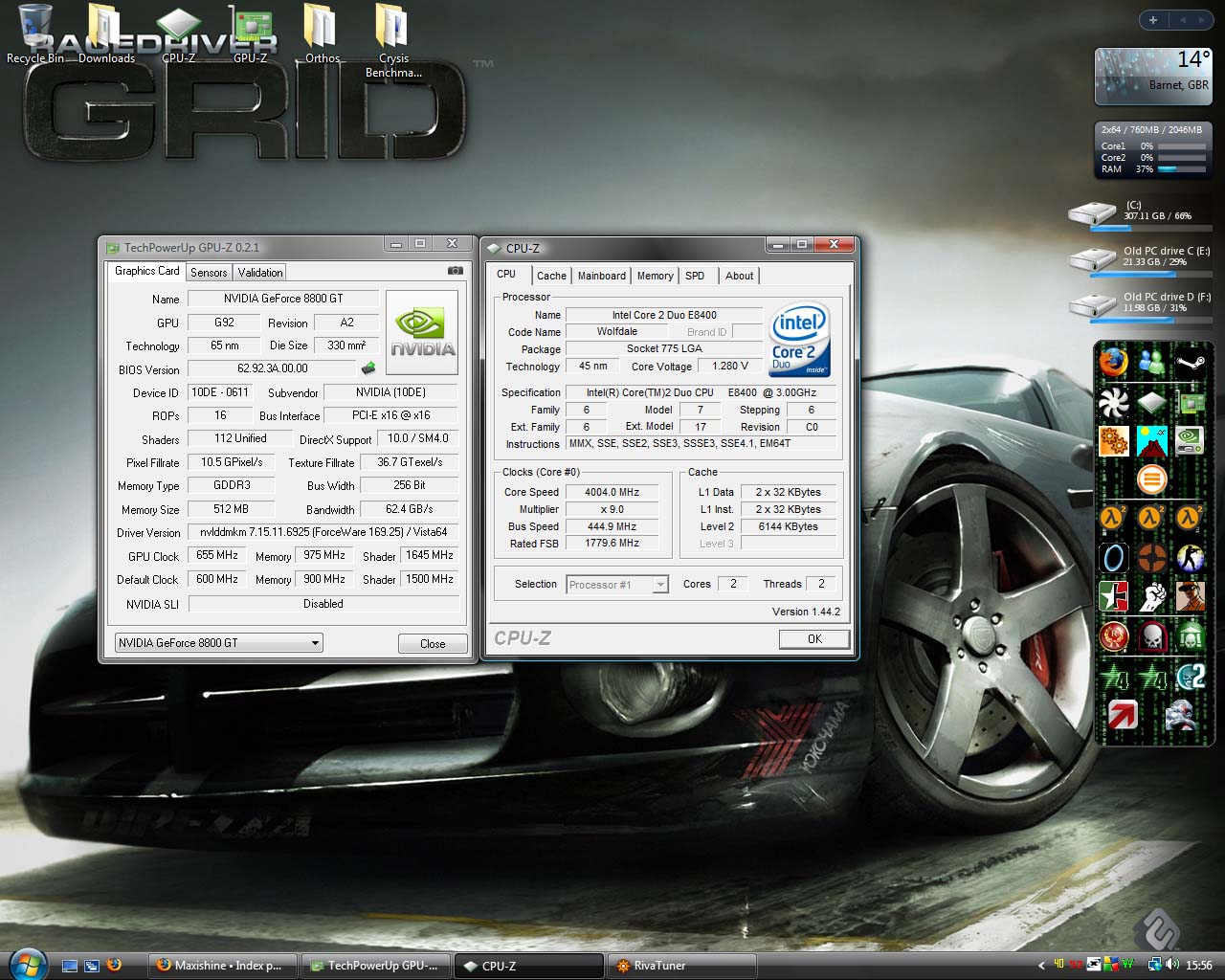Viewport: 1225px width, 980px height.
Task: Select the Orthos folder on the desktop
Action: (323, 34)
